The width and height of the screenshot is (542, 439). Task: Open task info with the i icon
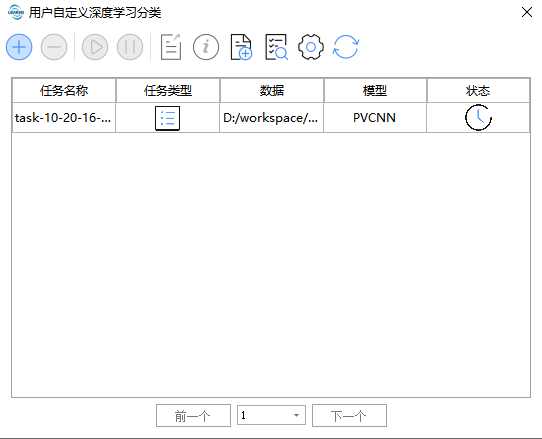coord(206,47)
